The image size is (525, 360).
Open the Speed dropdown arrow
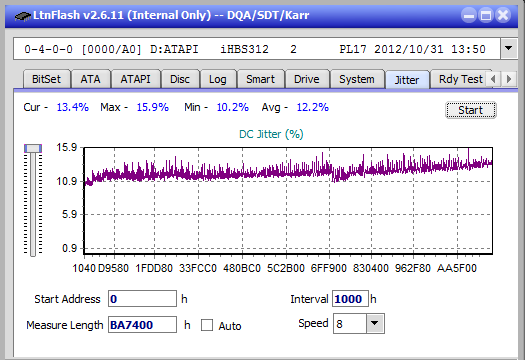(375, 323)
